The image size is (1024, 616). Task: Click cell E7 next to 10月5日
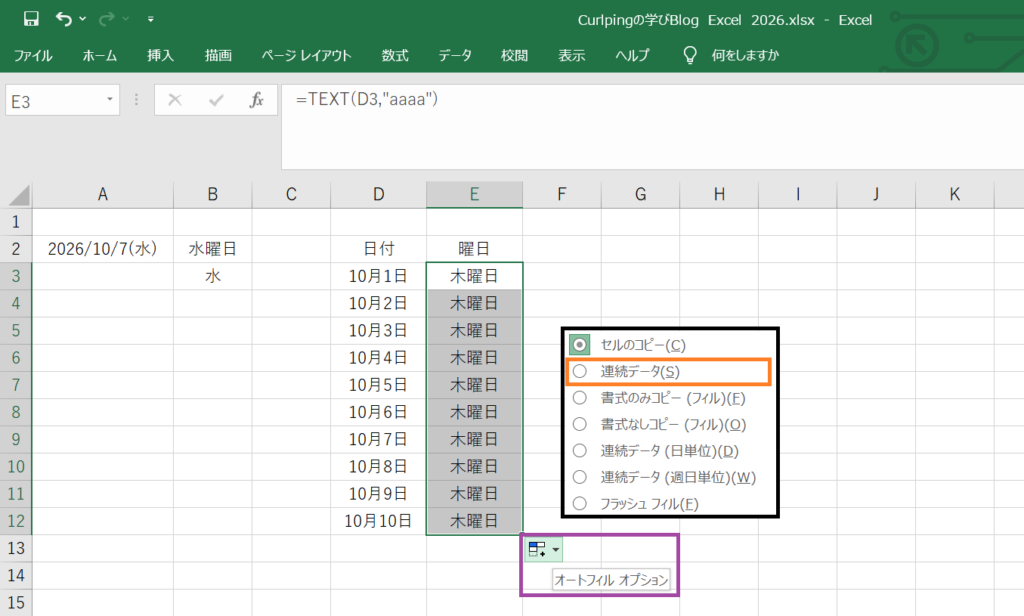pyautogui.click(x=474, y=385)
